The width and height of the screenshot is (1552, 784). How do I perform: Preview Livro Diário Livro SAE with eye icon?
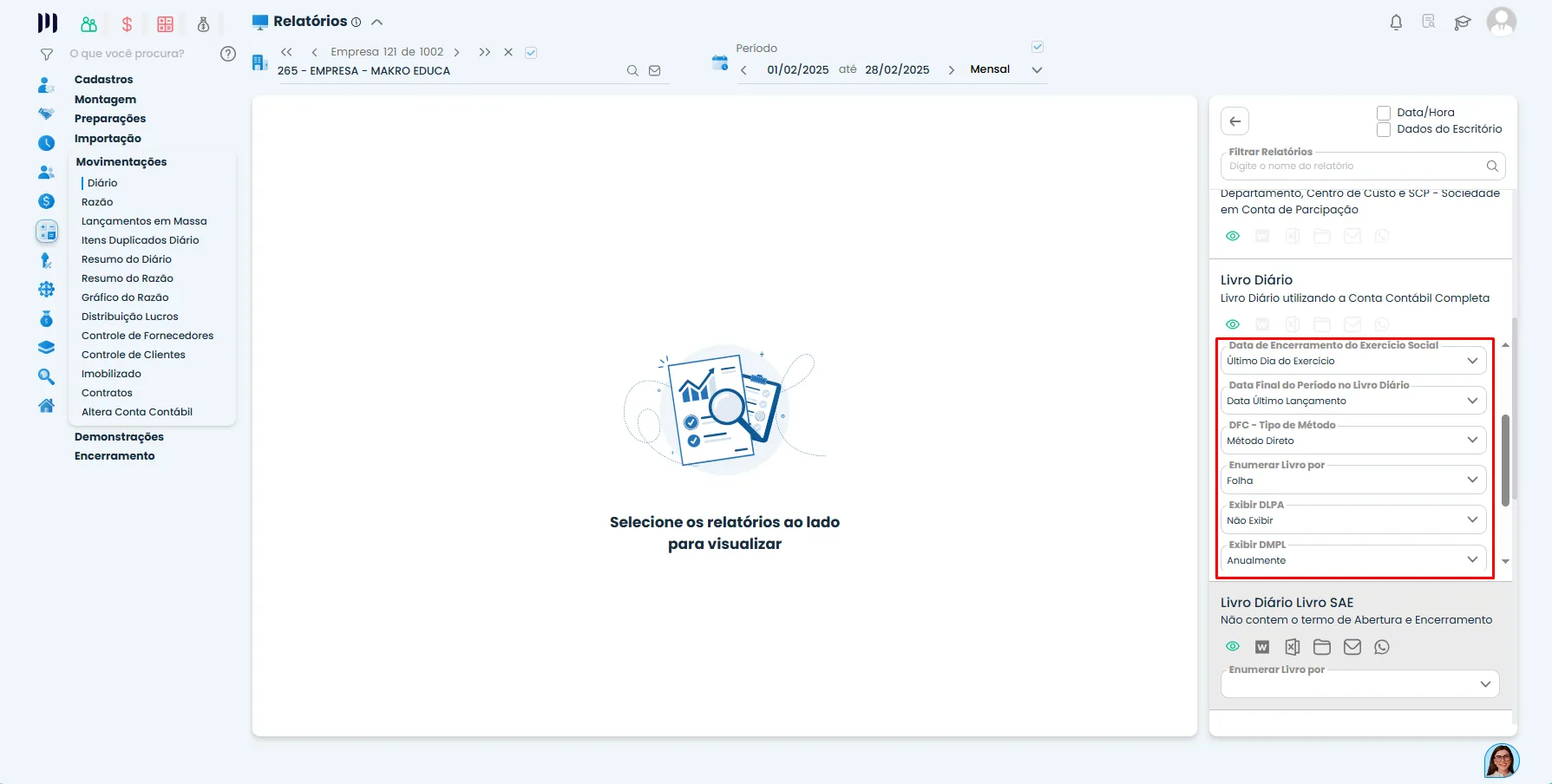[1233, 647]
